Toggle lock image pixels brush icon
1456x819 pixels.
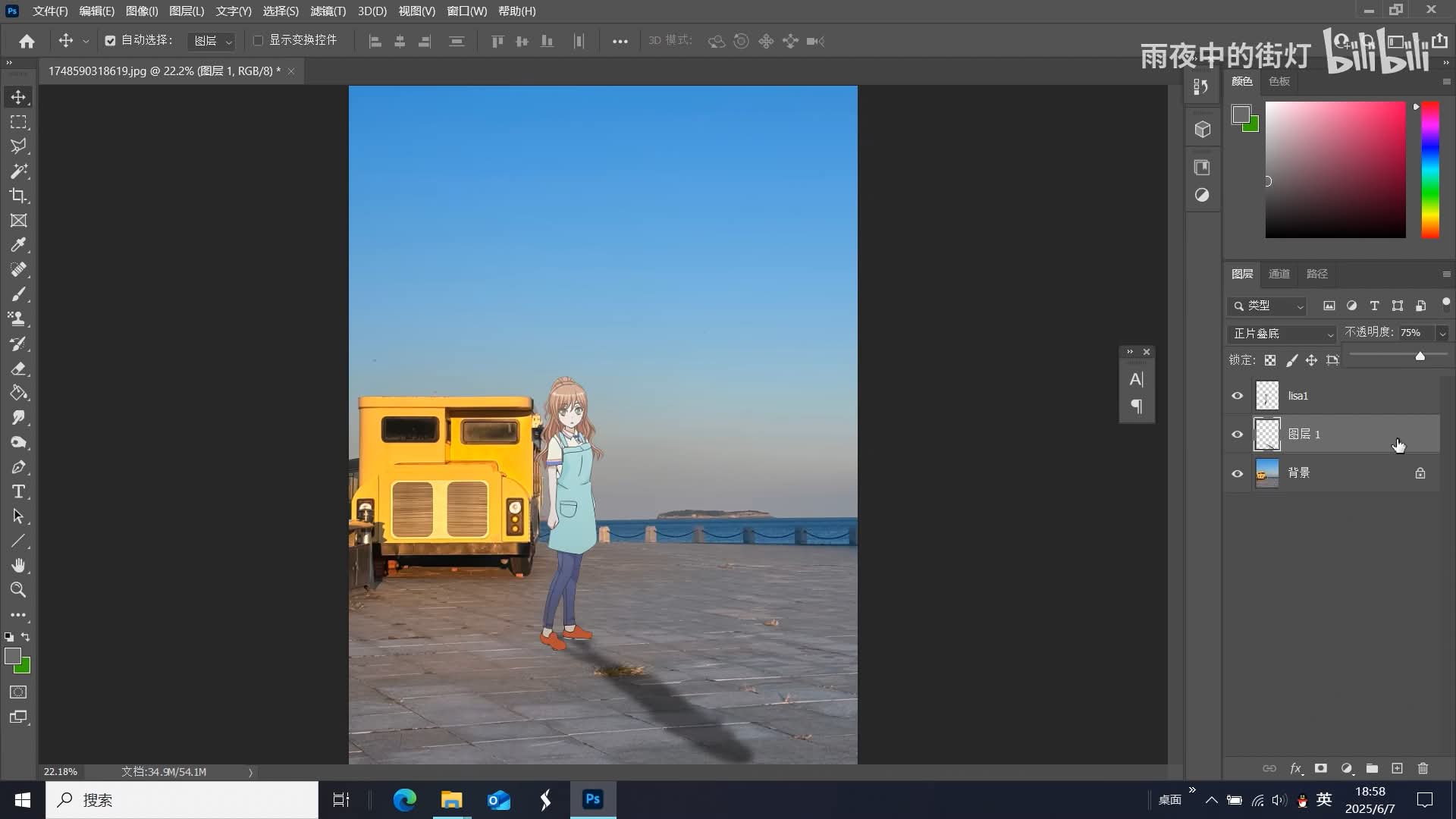(x=1291, y=360)
